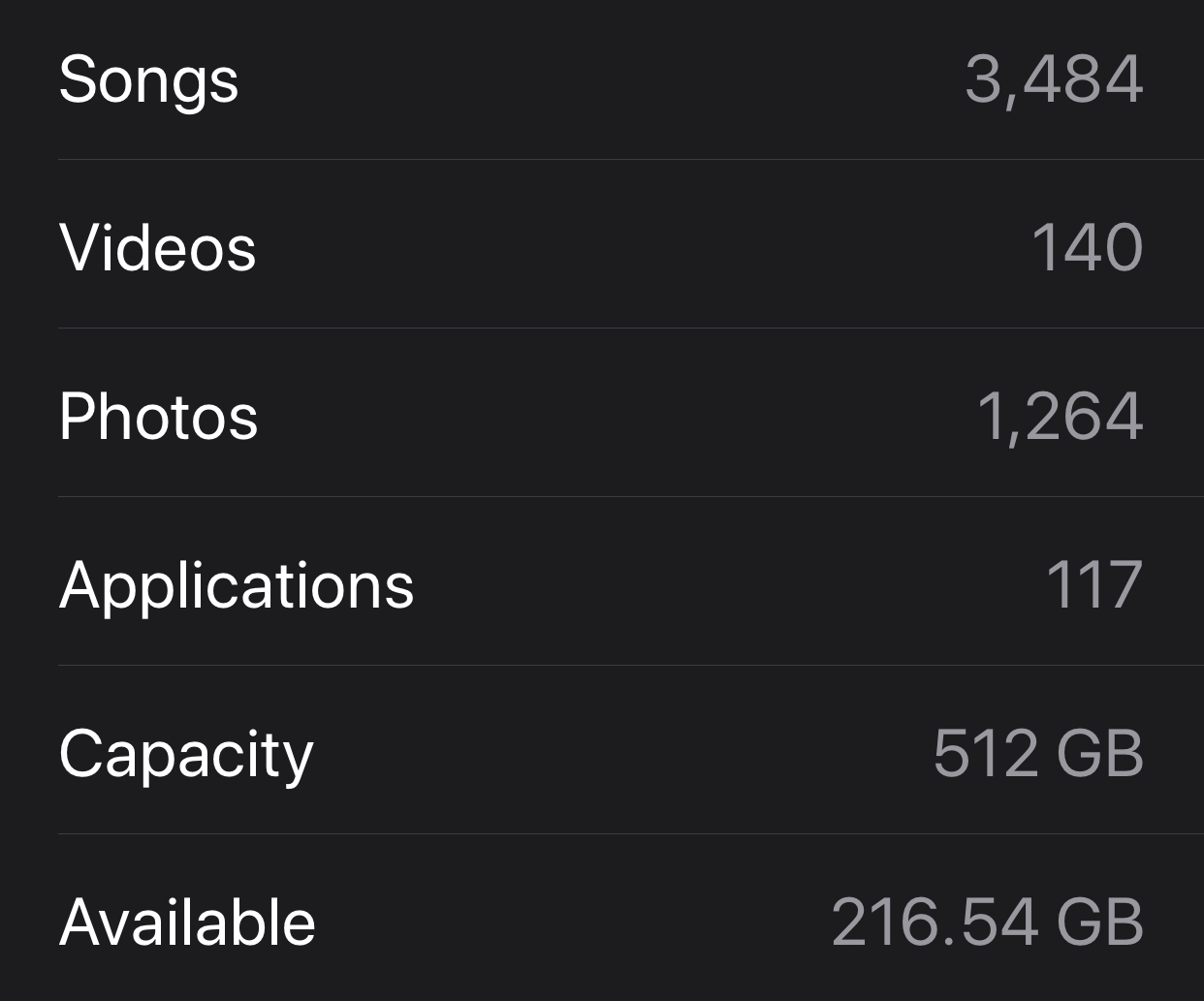
Task: Select the 140 videos count value
Action: click(x=1087, y=248)
